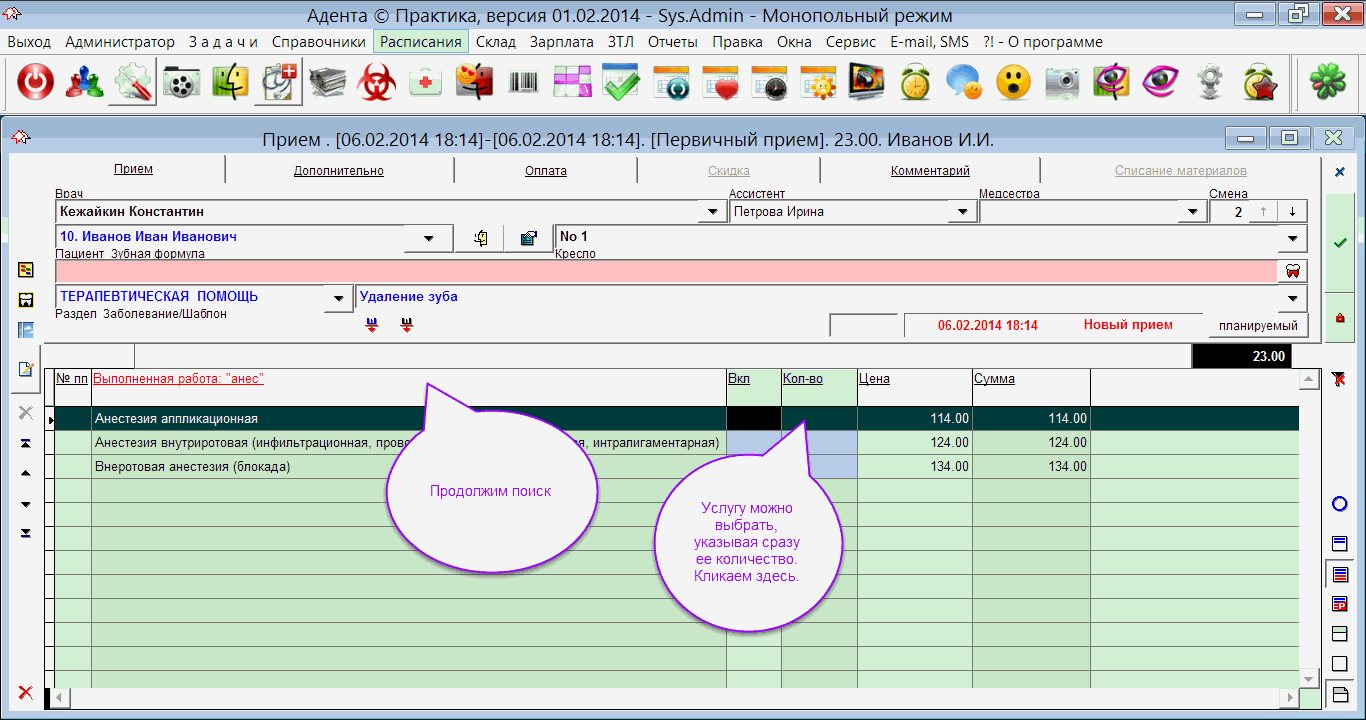Click the tooth icon in dental formula row
The width and height of the screenshot is (1366, 720).
1292,271
